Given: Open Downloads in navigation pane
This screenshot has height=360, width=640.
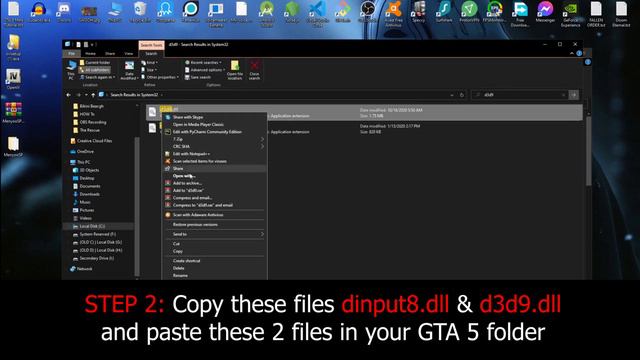Looking at the screenshot, I should (86, 194).
